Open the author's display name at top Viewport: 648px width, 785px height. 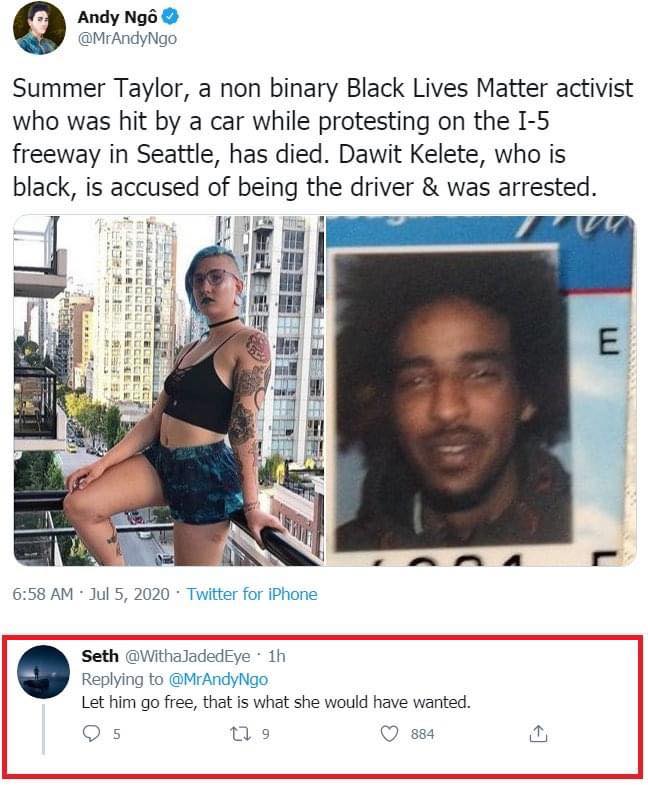coord(118,17)
